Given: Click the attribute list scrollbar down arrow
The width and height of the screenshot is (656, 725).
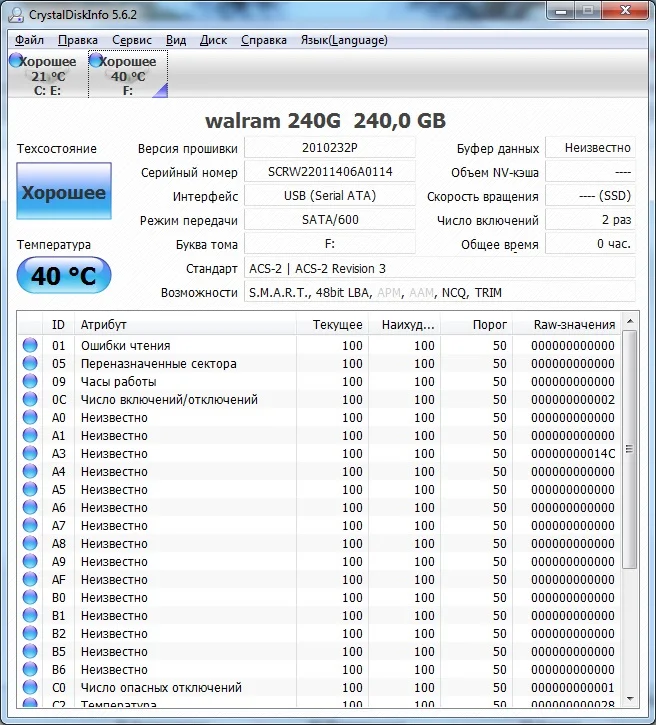Looking at the screenshot, I should coord(630,699).
